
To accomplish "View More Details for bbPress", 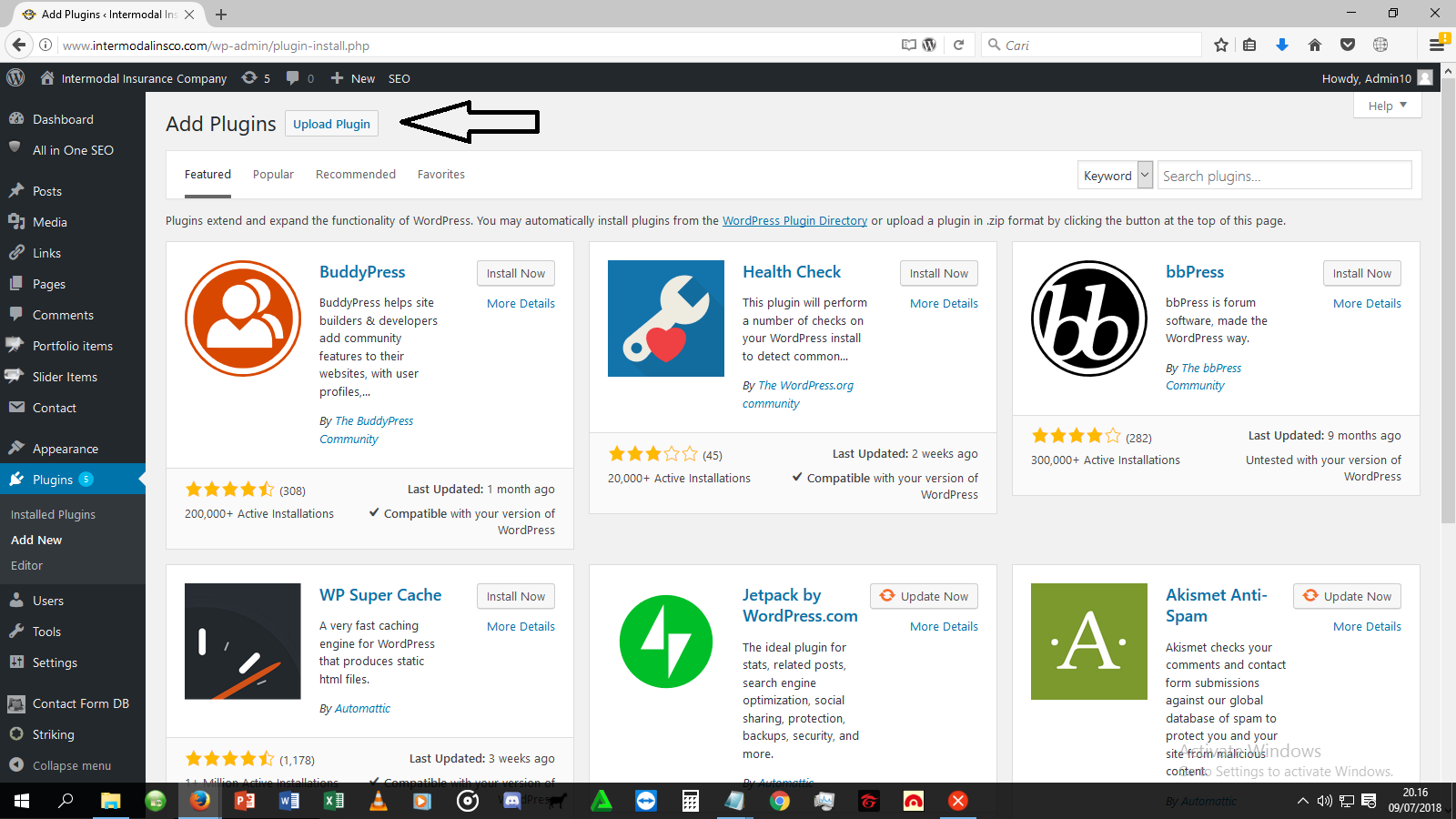I will click(1367, 303).
